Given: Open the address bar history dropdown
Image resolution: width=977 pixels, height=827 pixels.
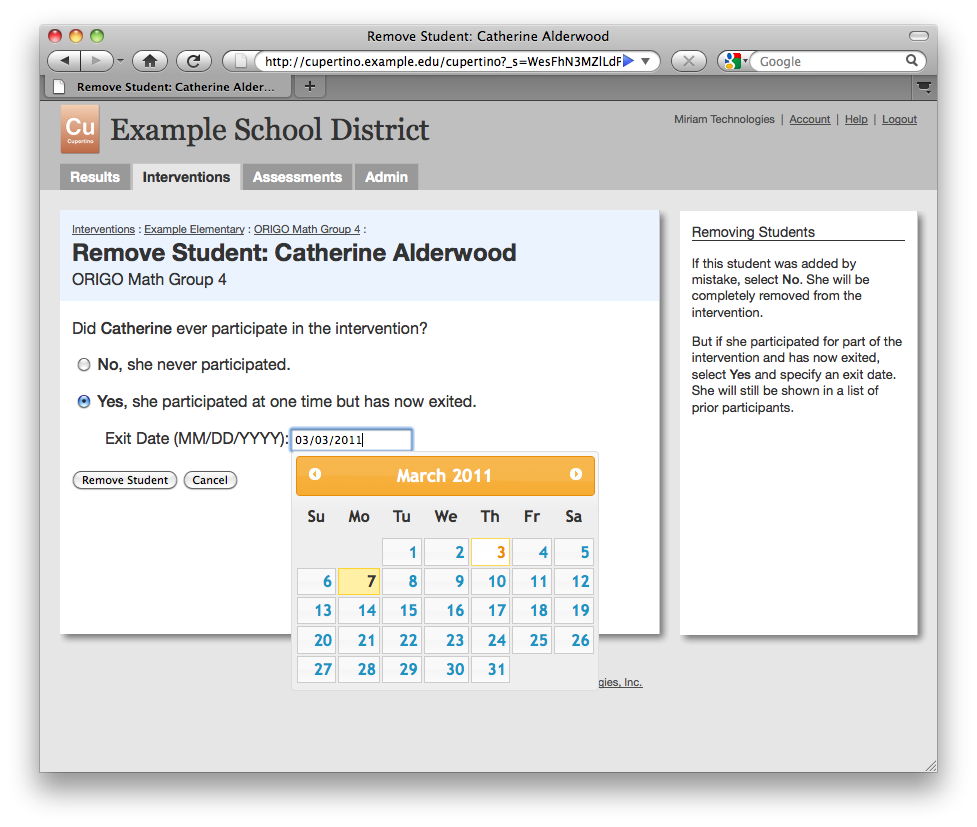Looking at the screenshot, I should point(646,61).
